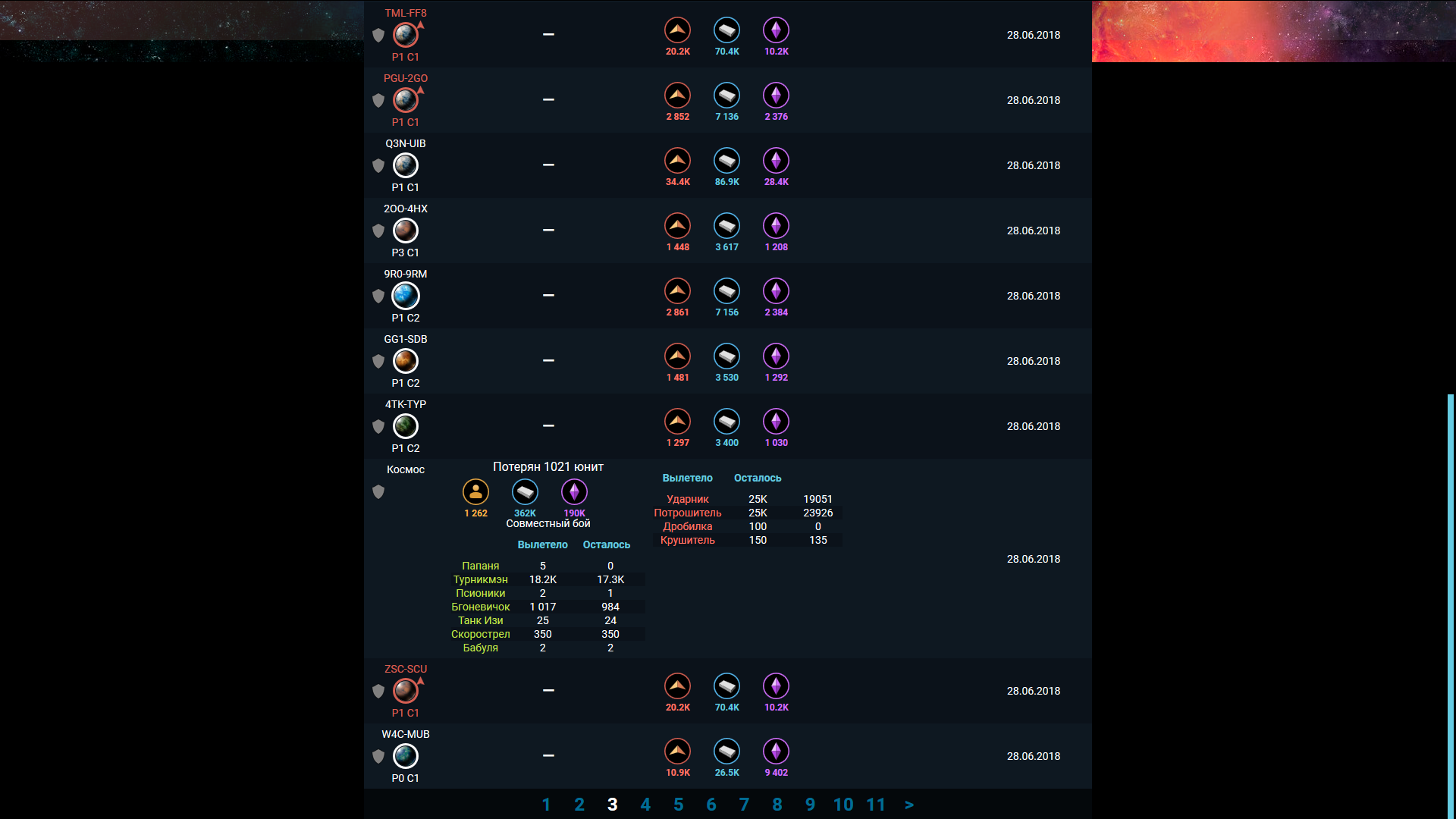Click the shield icon beside Q3N-UIB
This screenshot has width=1456, height=819.
tap(378, 165)
